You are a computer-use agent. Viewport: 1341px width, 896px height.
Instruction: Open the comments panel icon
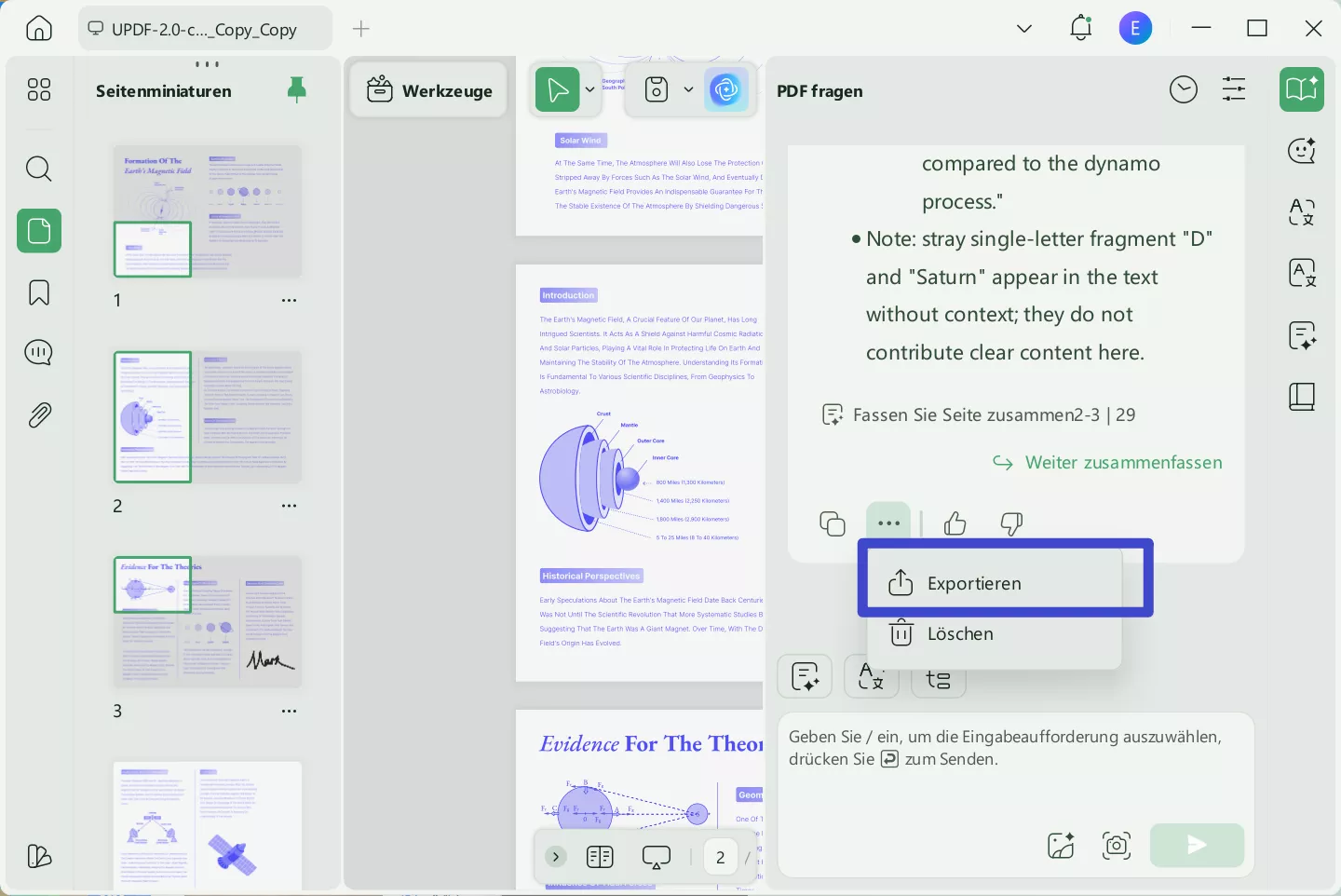[x=39, y=353]
